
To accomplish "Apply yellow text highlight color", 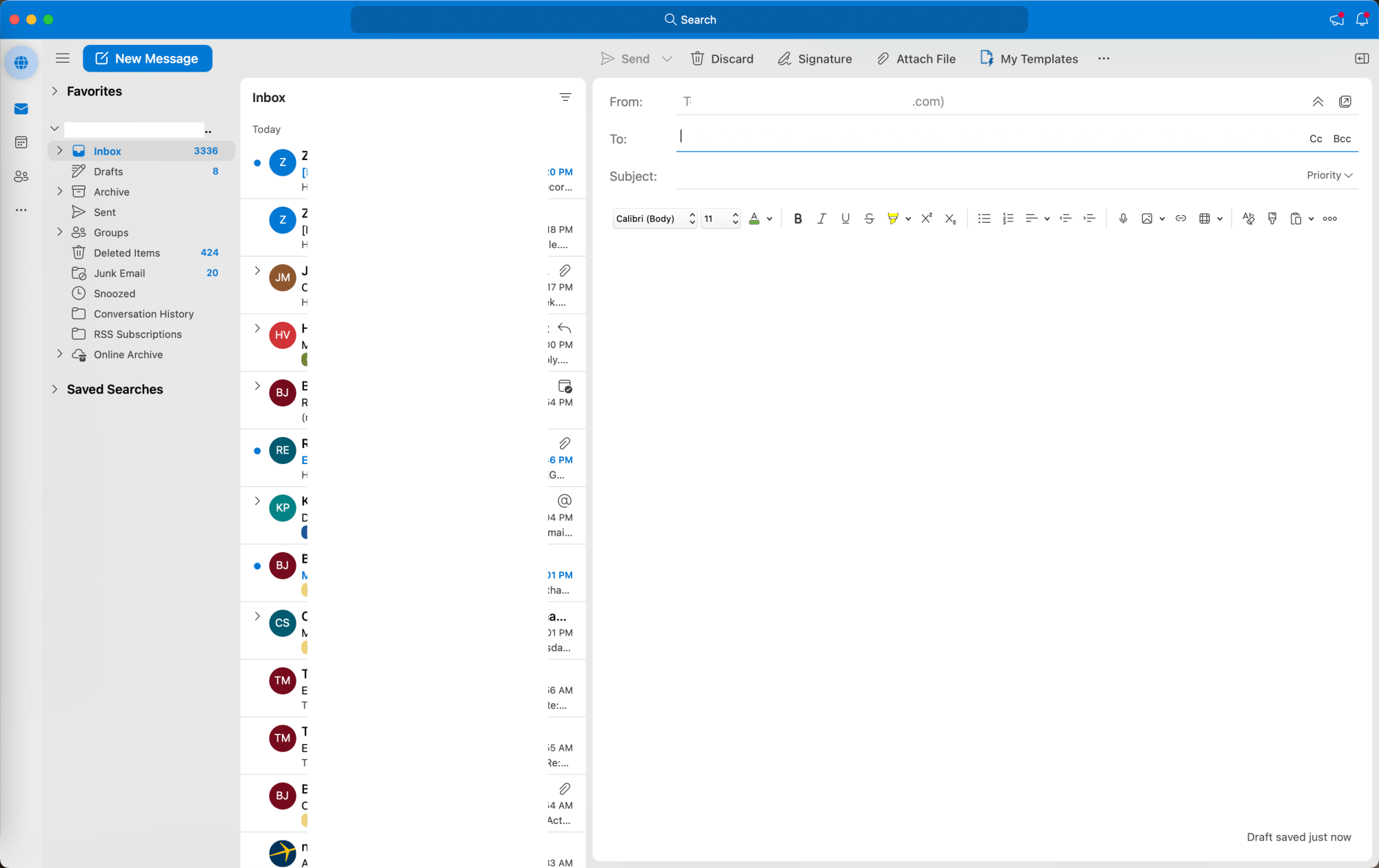I will [x=893, y=219].
